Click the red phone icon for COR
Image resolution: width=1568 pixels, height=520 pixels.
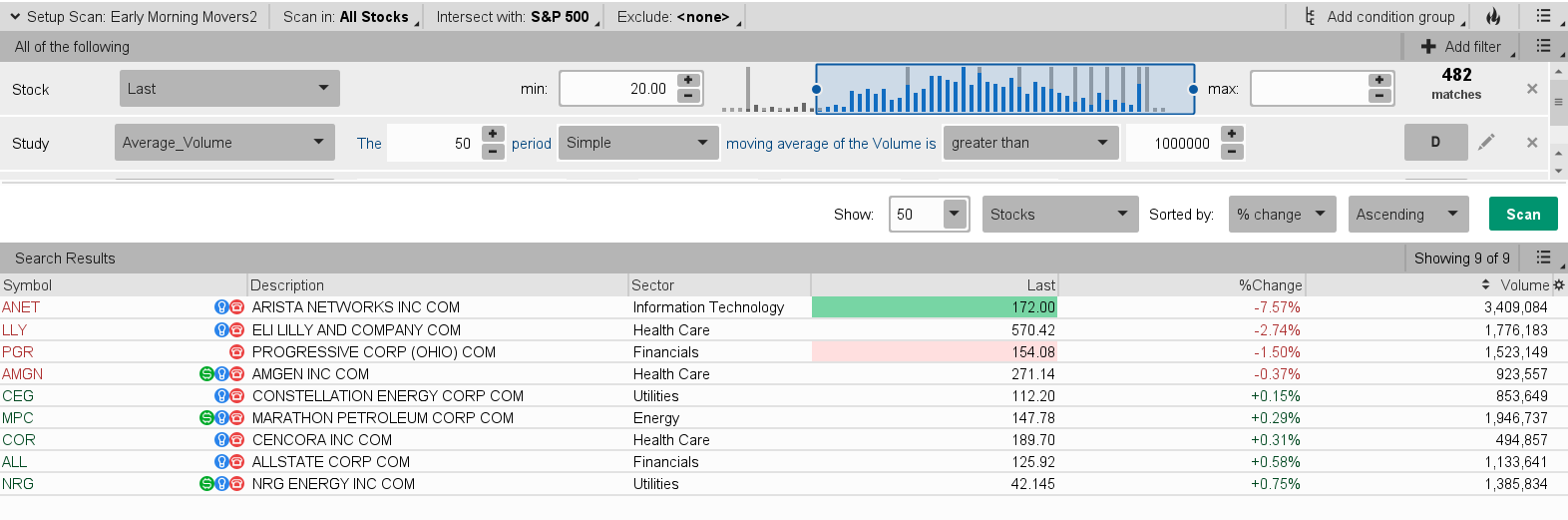237,440
